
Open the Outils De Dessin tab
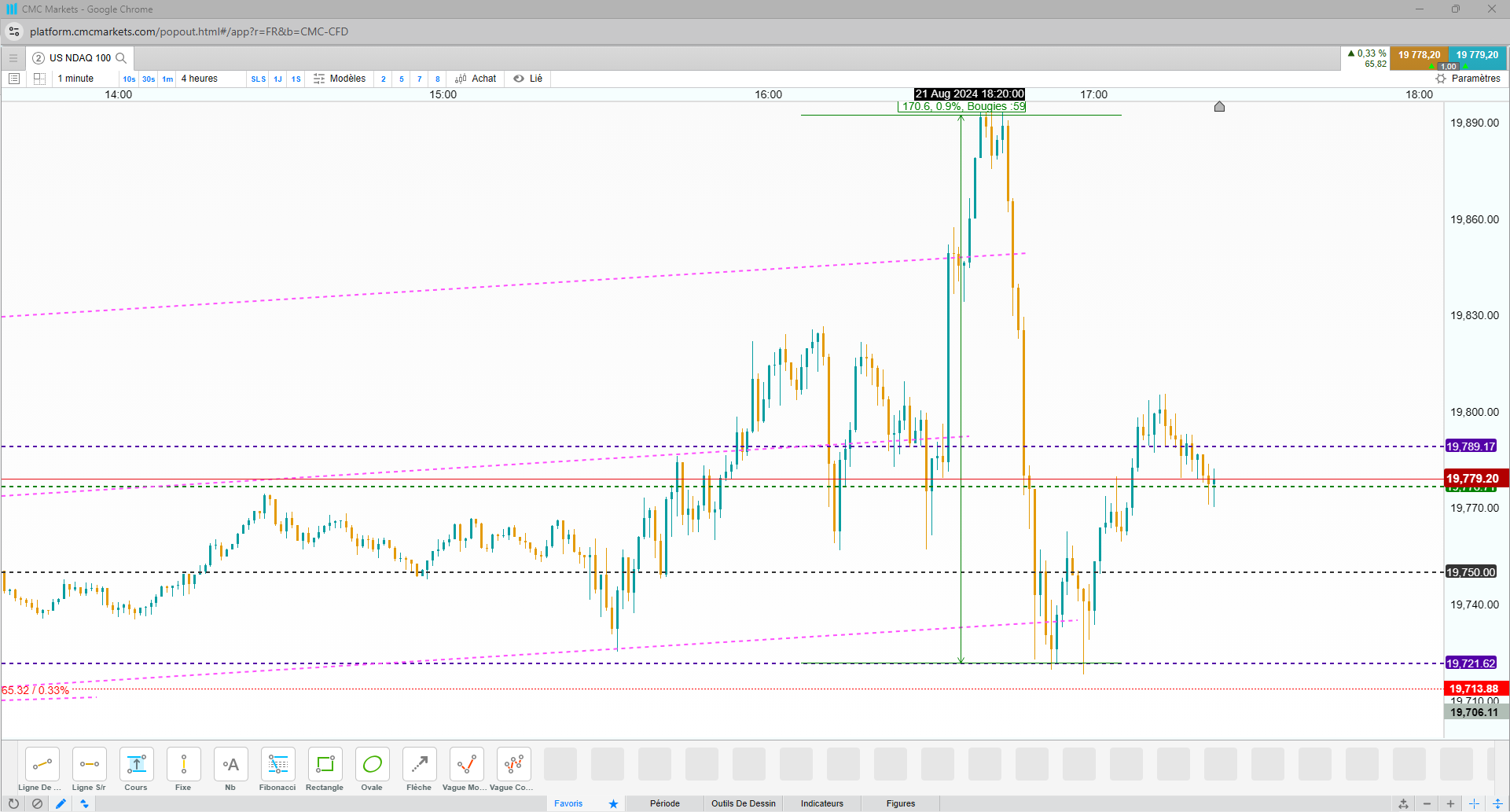point(743,803)
